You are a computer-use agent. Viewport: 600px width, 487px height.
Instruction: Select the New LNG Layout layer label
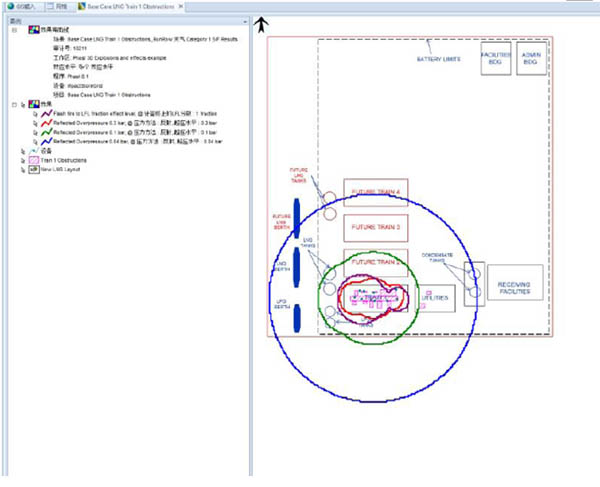click(x=62, y=171)
